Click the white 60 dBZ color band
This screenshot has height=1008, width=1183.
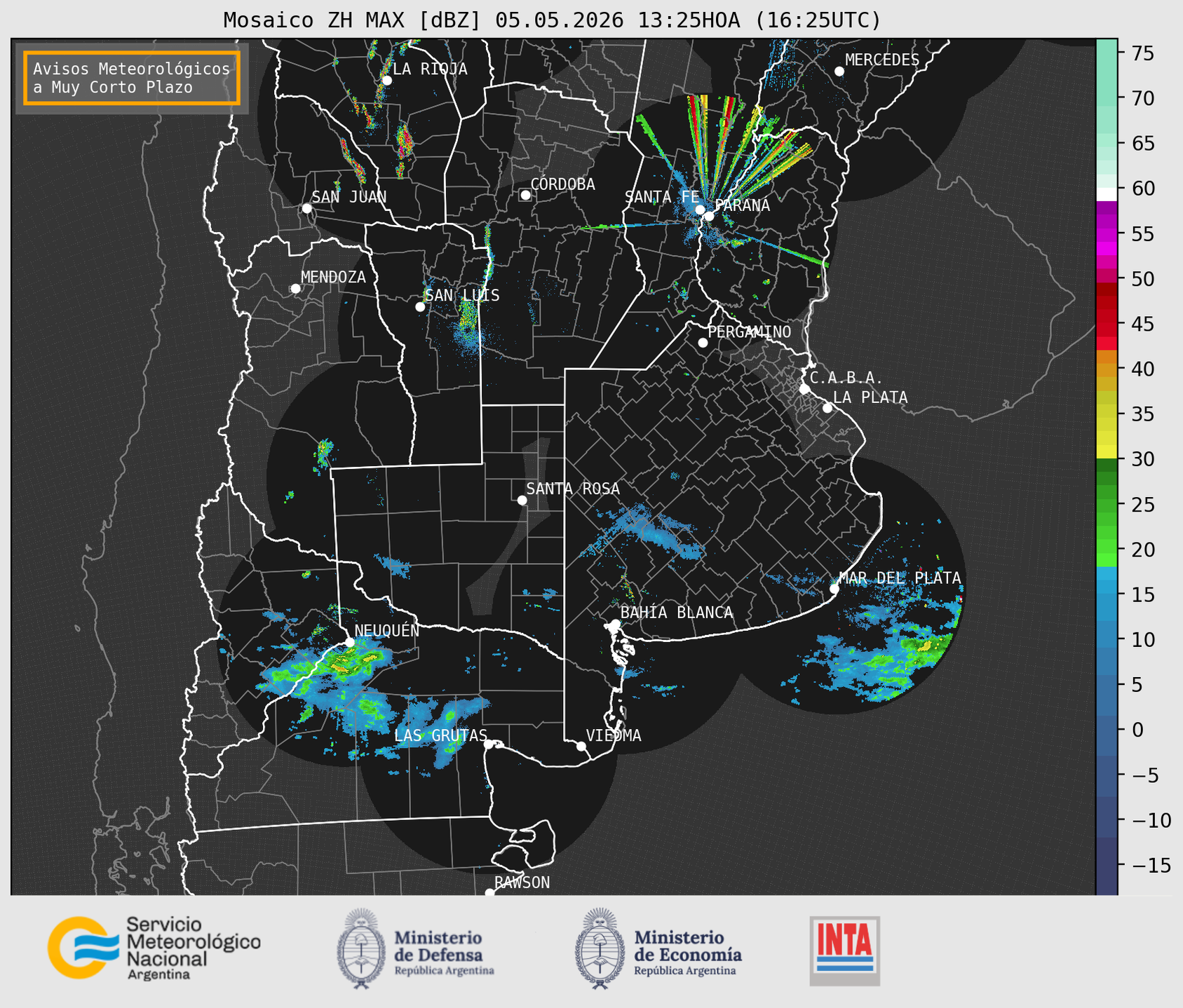(x=1107, y=194)
